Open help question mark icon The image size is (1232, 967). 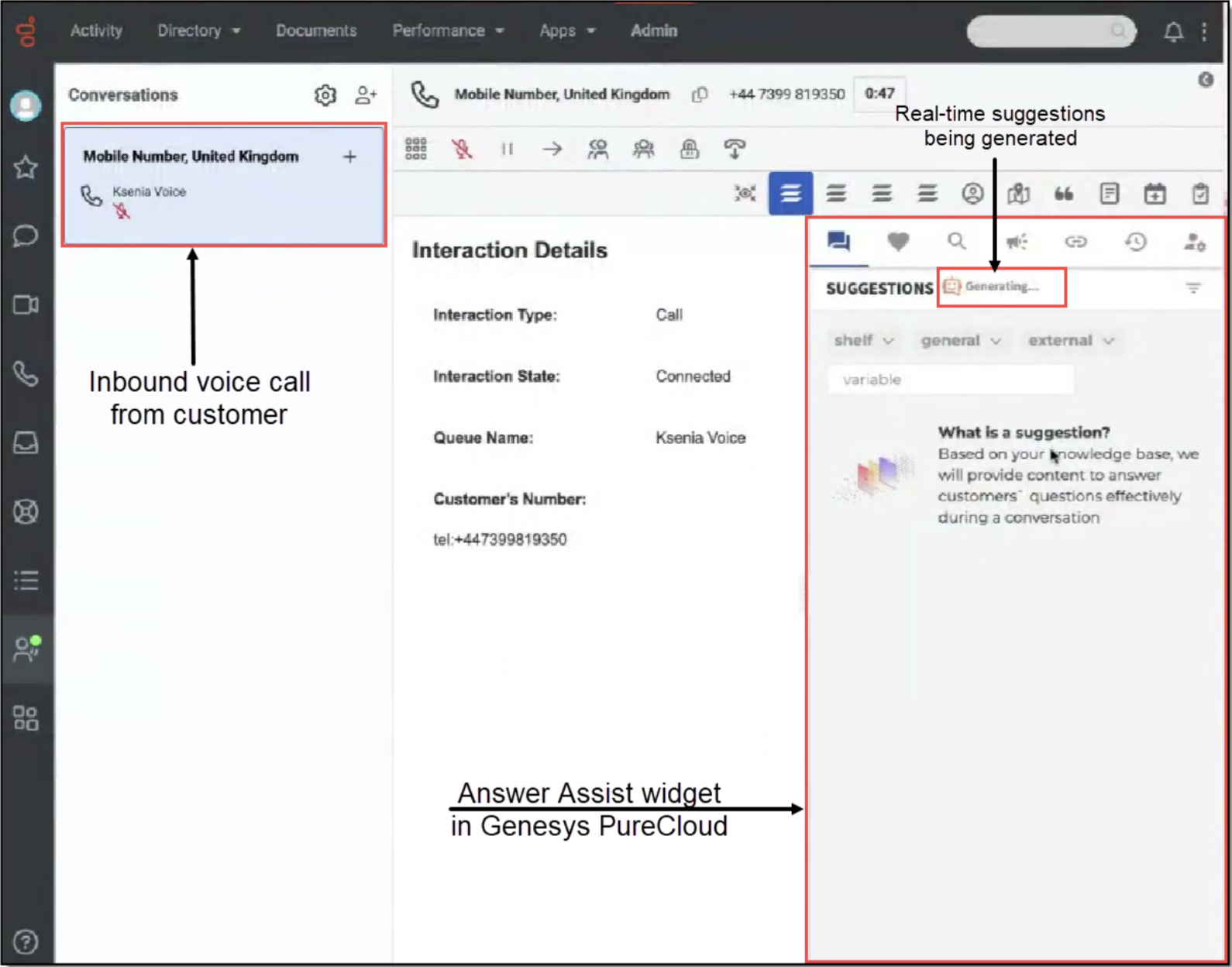tap(26, 942)
